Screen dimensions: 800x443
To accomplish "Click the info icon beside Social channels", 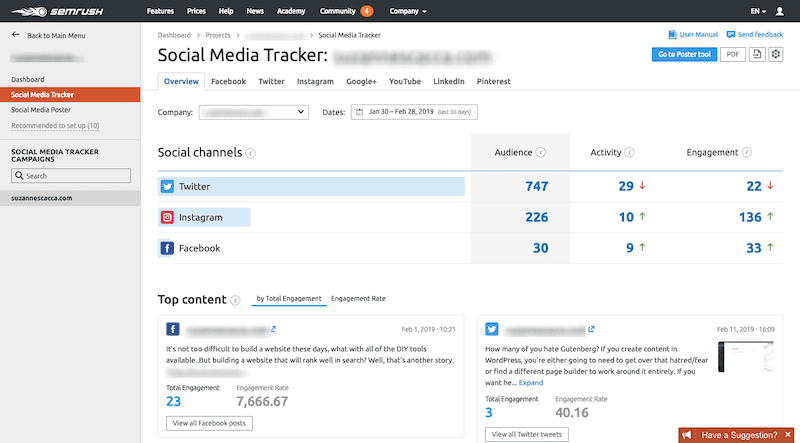I will [x=251, y=153].
